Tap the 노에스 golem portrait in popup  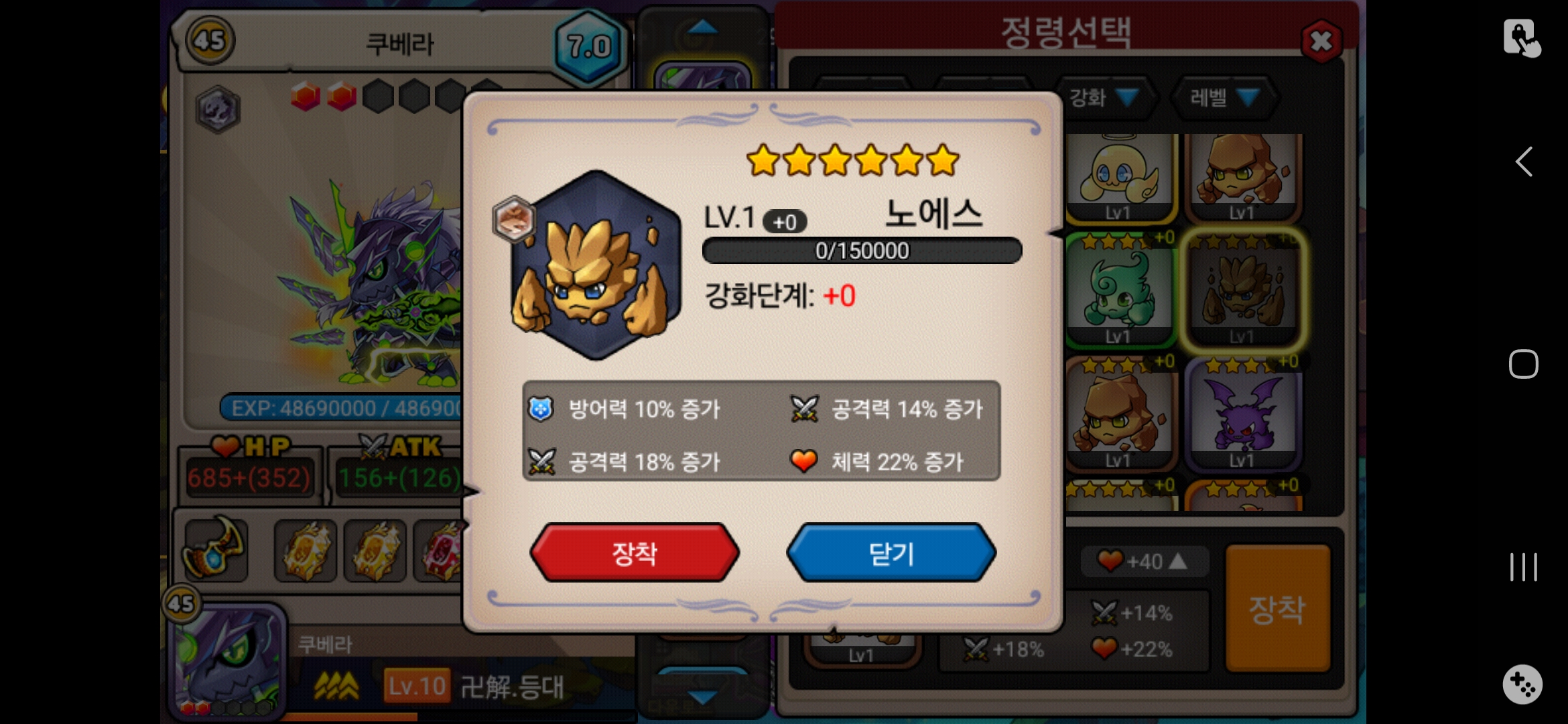[x=596, y=265]
